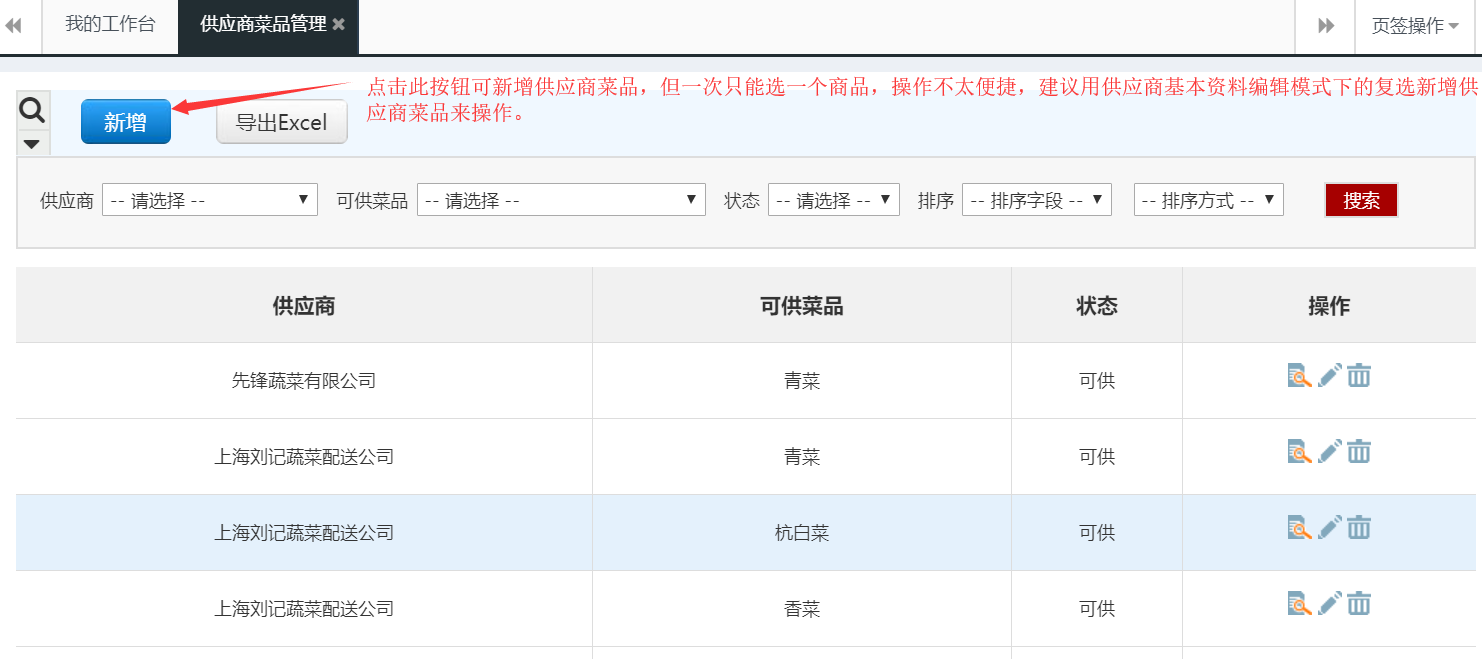The width and height of the screenshot is (1482, 659).
Task: Open the 状态 filter dropdown
Action: click(834, 200)
